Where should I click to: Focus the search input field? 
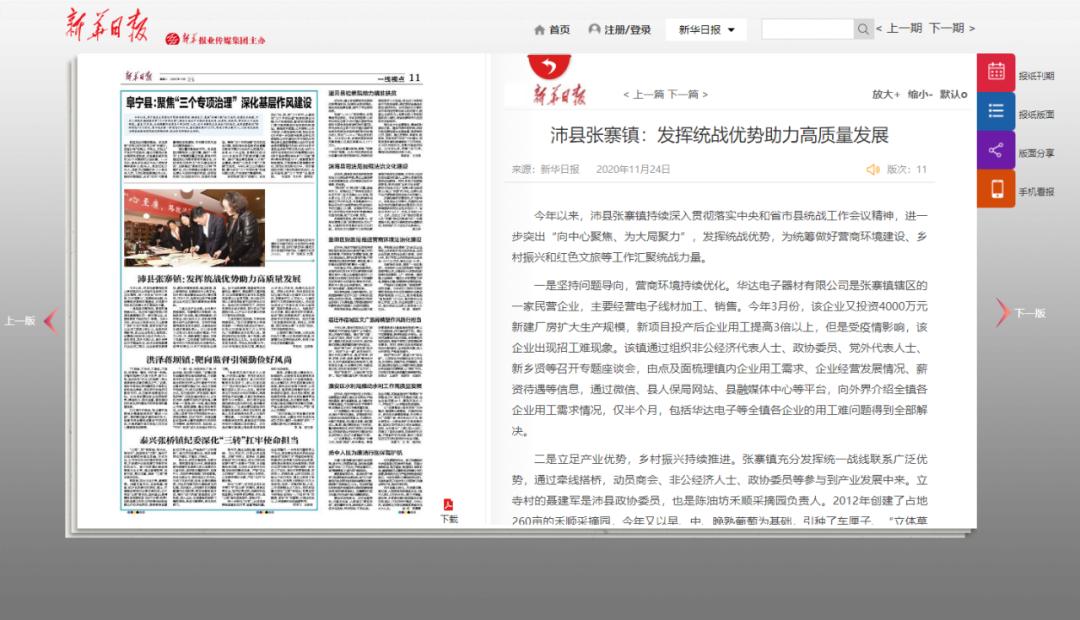tap(807, 30)
